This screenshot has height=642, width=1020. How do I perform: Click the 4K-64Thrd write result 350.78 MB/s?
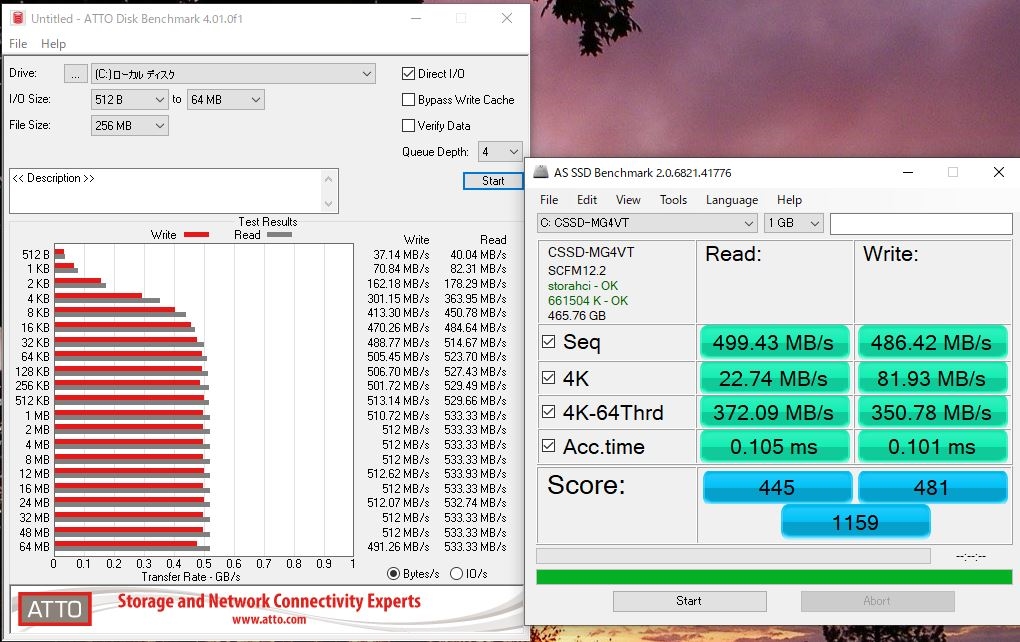coord(932,412)
